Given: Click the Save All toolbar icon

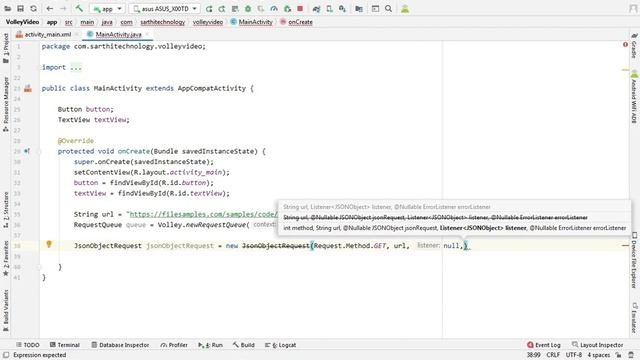Looking at the screenshot, I should (x=20, y=9).
